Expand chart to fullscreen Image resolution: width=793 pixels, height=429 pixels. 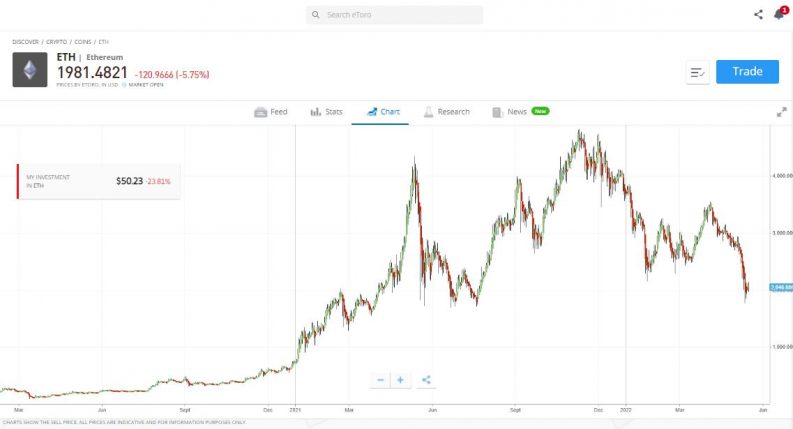(781, 112)
